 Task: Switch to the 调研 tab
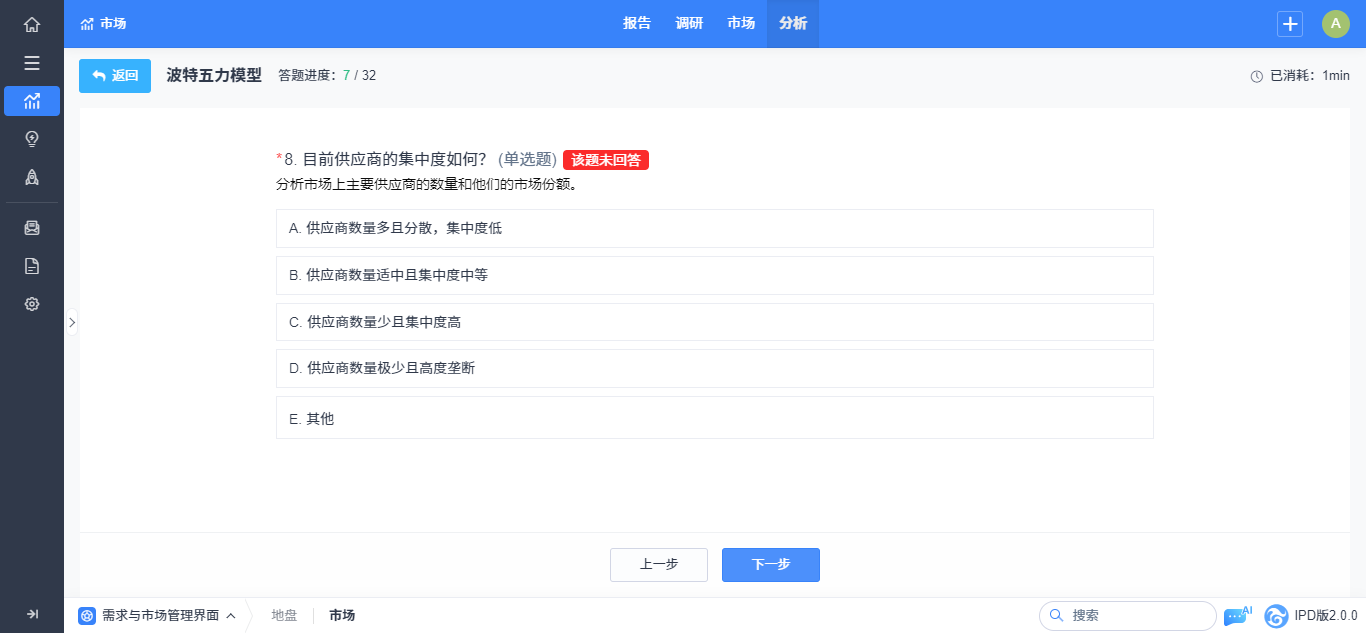689,24
